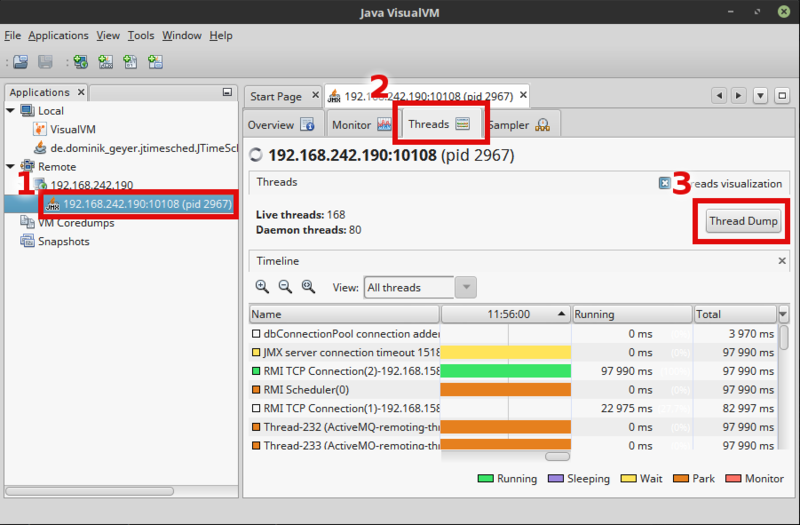Image resolution: width=800 pixels, height=525 pixels.
Task: Click the zoom out timeline icon
Action: 285,287
